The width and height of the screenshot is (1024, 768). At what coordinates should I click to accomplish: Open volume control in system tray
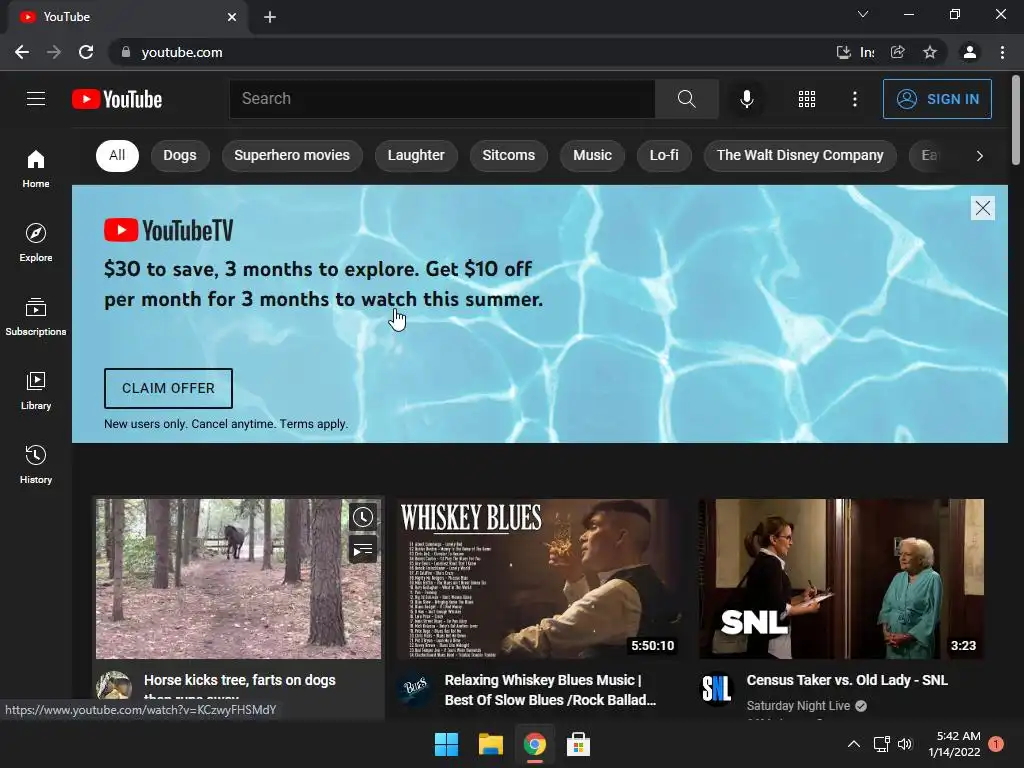tap(905, 744)
